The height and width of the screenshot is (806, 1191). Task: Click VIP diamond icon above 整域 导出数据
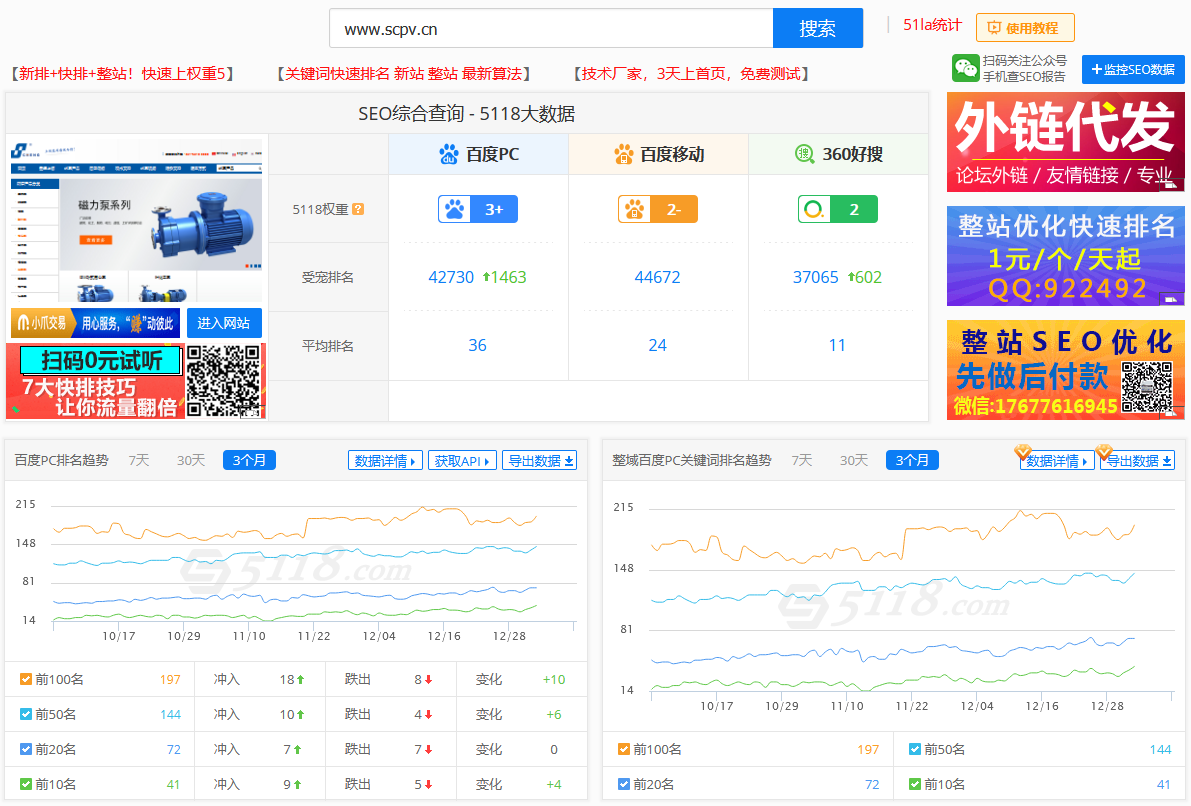coord(1104,452)
